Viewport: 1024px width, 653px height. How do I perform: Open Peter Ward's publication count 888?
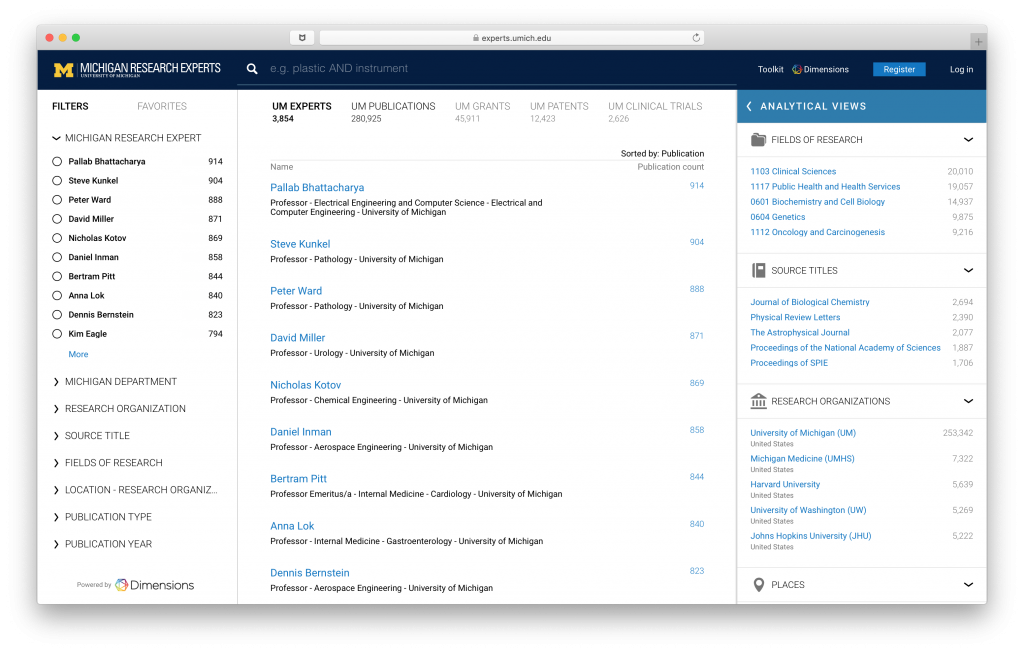pyautogui.click(x=697, y=289)
